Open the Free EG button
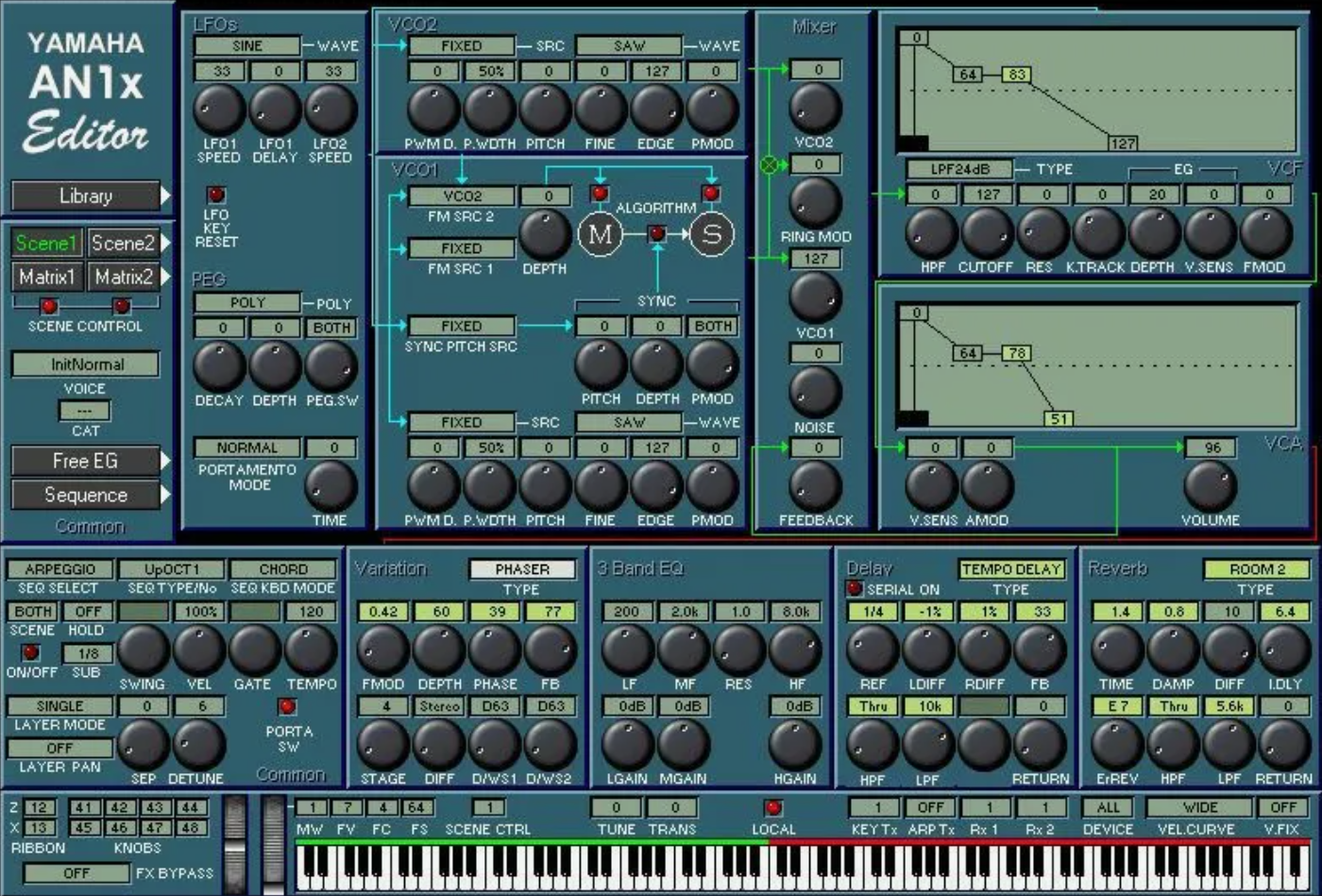This screenshot has height=896, width=1322. (85, 461)
